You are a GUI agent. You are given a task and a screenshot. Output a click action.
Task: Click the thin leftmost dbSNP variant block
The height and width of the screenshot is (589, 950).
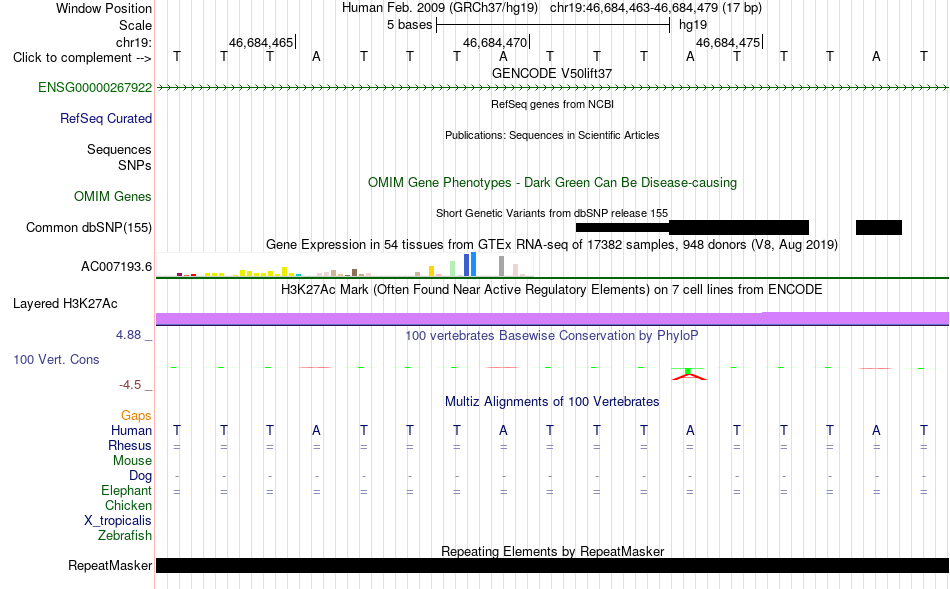[x=622, y=228]
